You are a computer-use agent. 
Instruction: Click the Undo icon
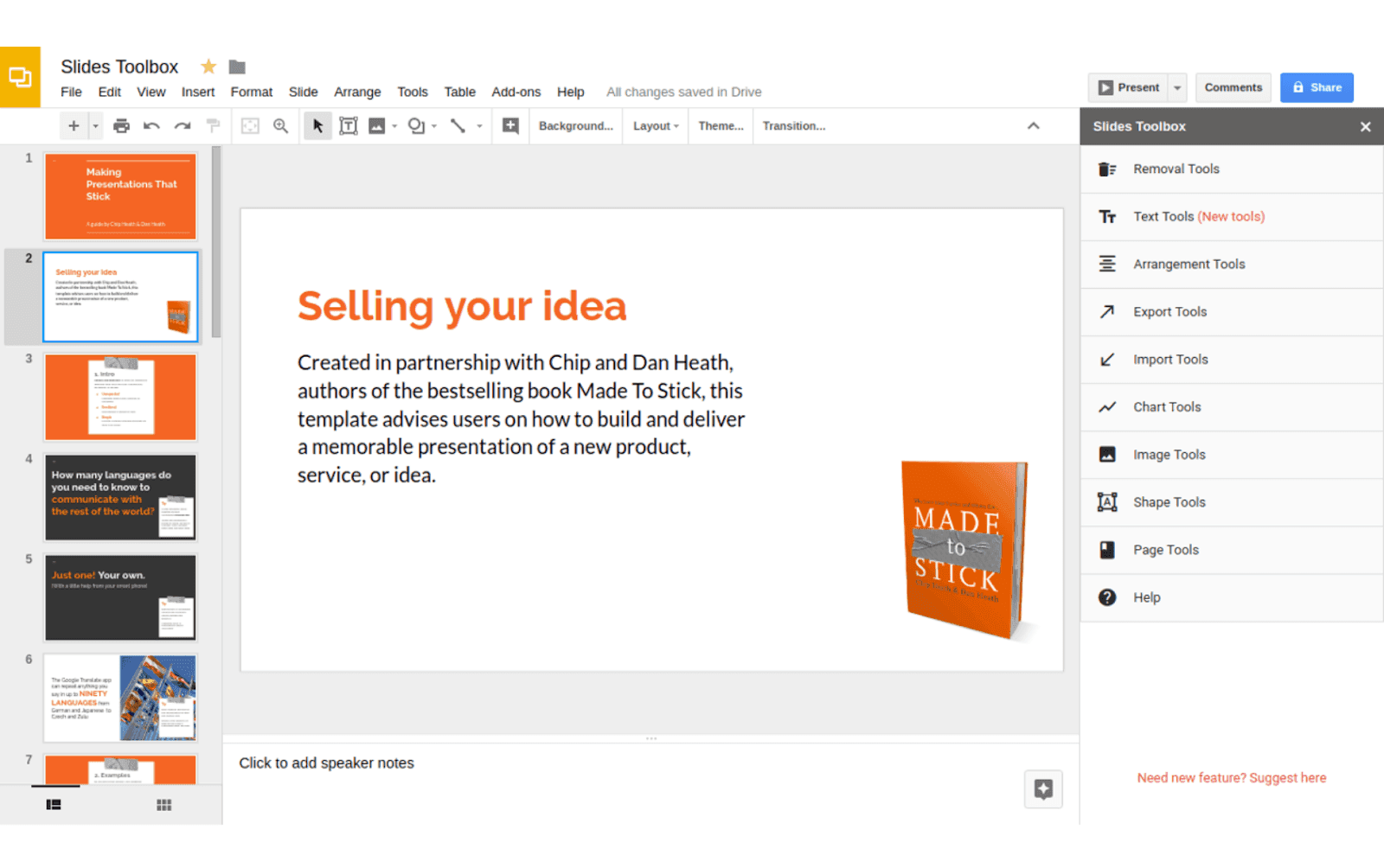tap(151, 125)
